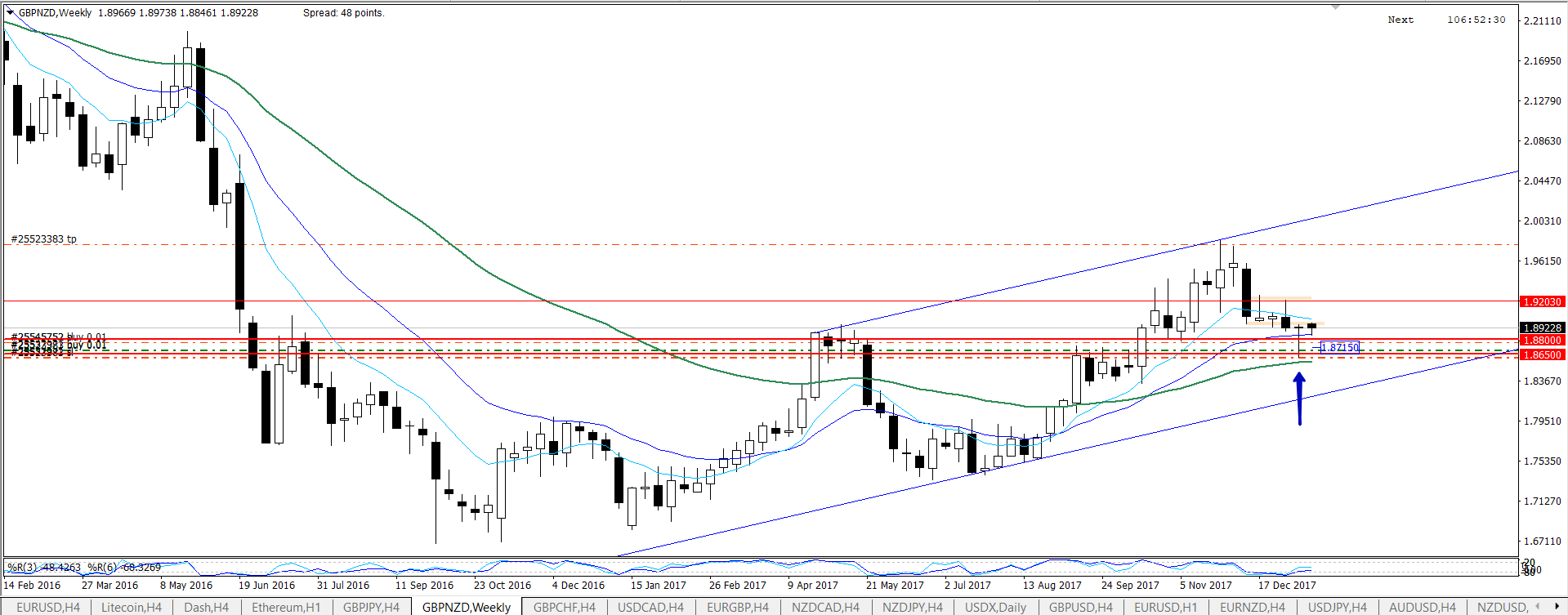Open the NZDCAD,H4 chart tab

click(825, 607)
